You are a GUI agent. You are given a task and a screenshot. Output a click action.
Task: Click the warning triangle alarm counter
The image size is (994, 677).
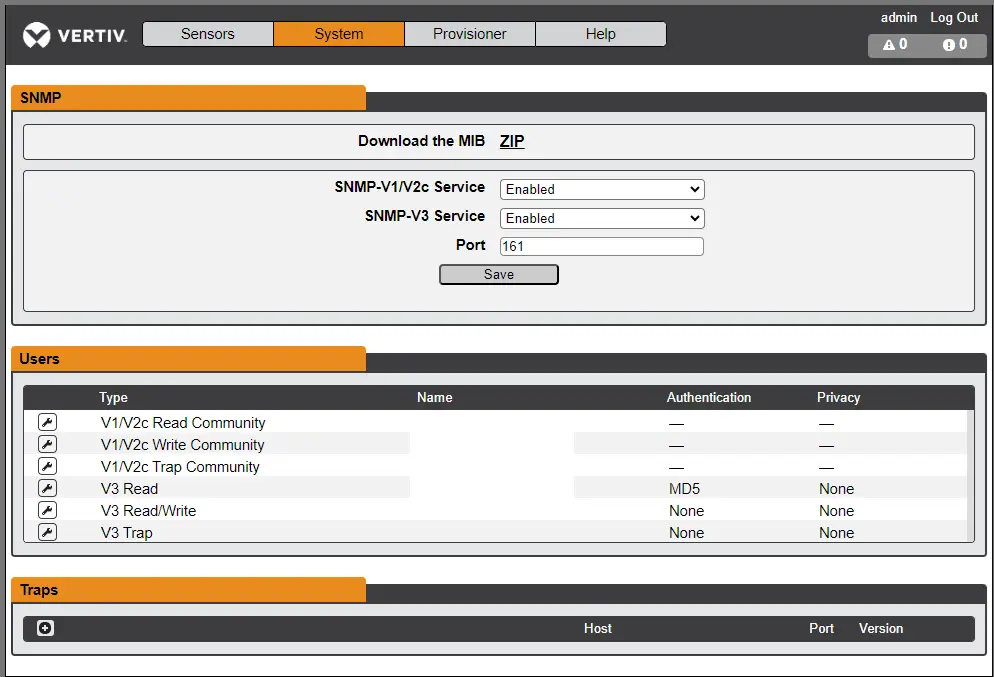[x=895, y=45]
